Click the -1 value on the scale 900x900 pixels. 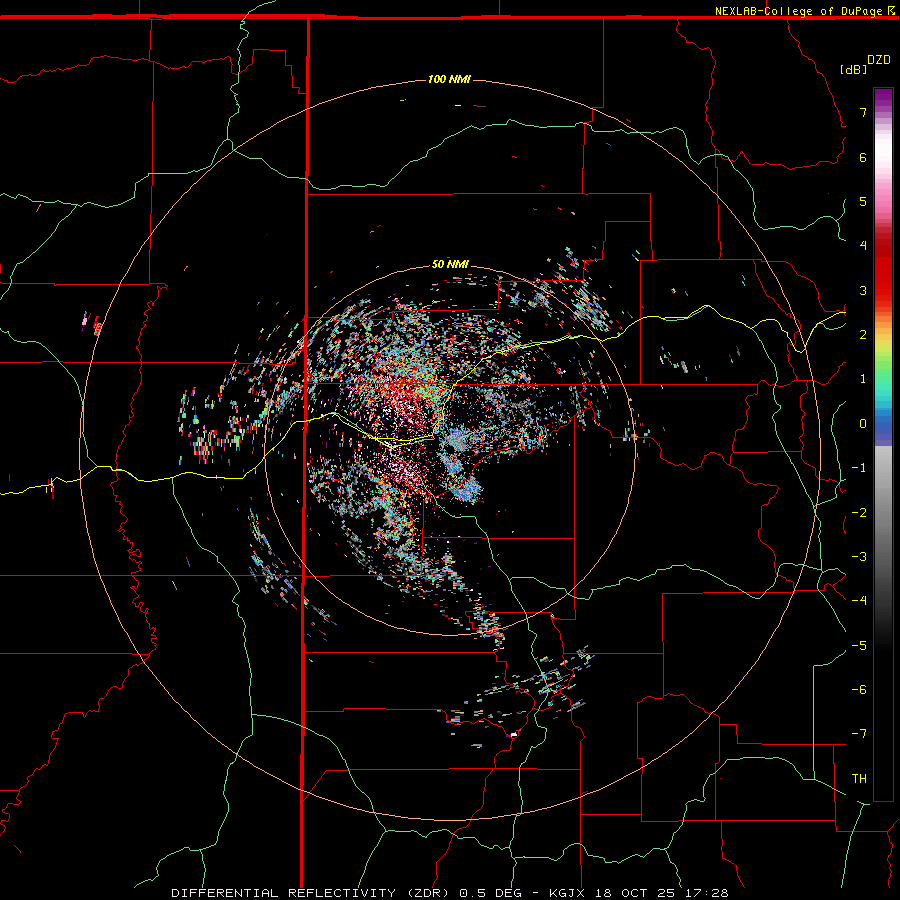pos(859,468)
